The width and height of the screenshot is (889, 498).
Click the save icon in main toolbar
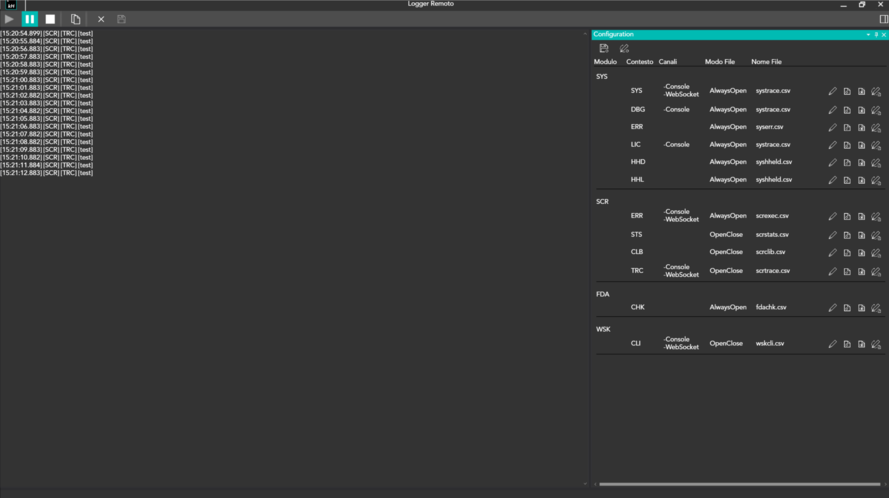122,19
